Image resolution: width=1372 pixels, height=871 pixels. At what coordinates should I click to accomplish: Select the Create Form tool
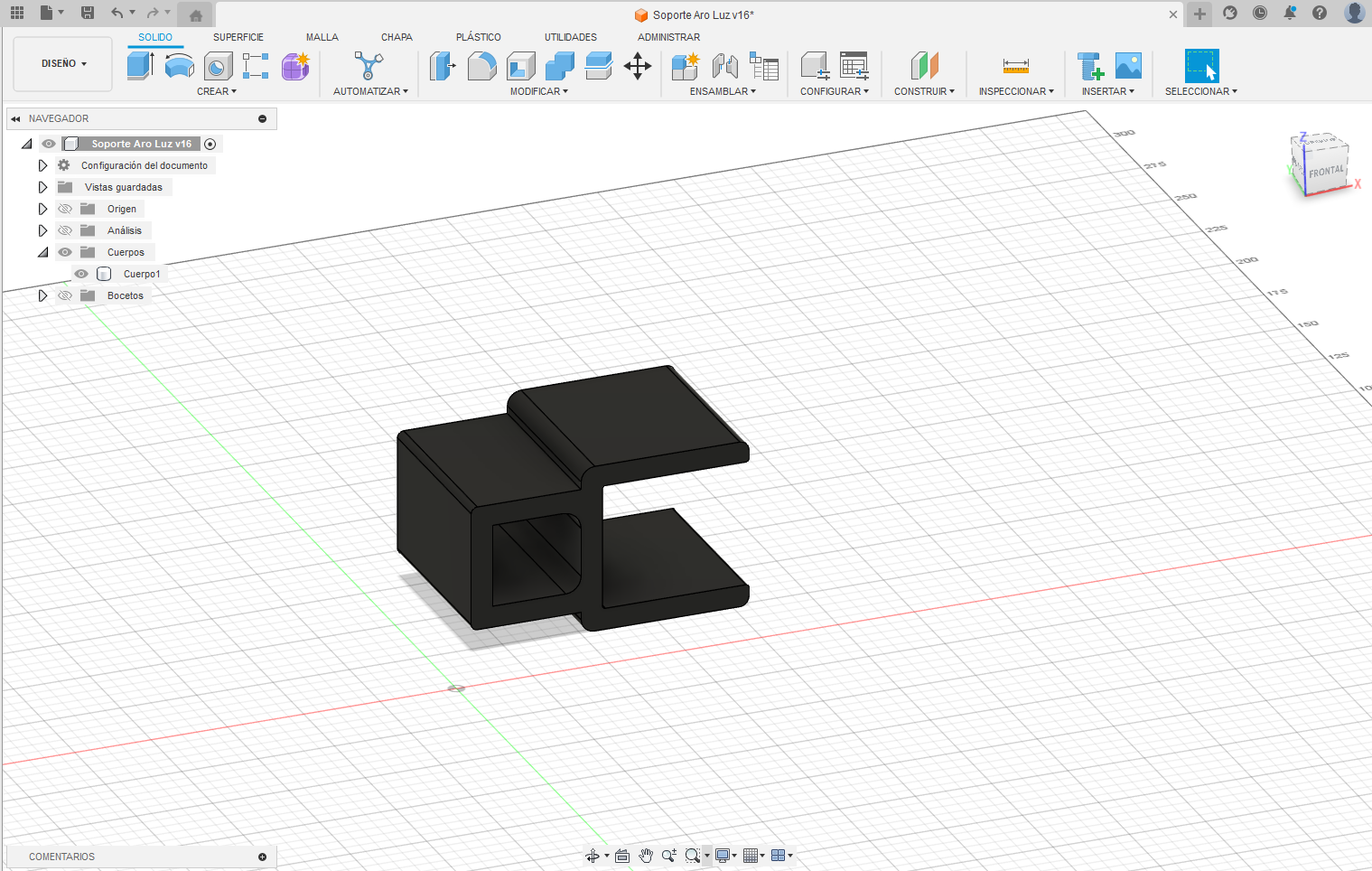pyautogui.click(x=295, y=65)
